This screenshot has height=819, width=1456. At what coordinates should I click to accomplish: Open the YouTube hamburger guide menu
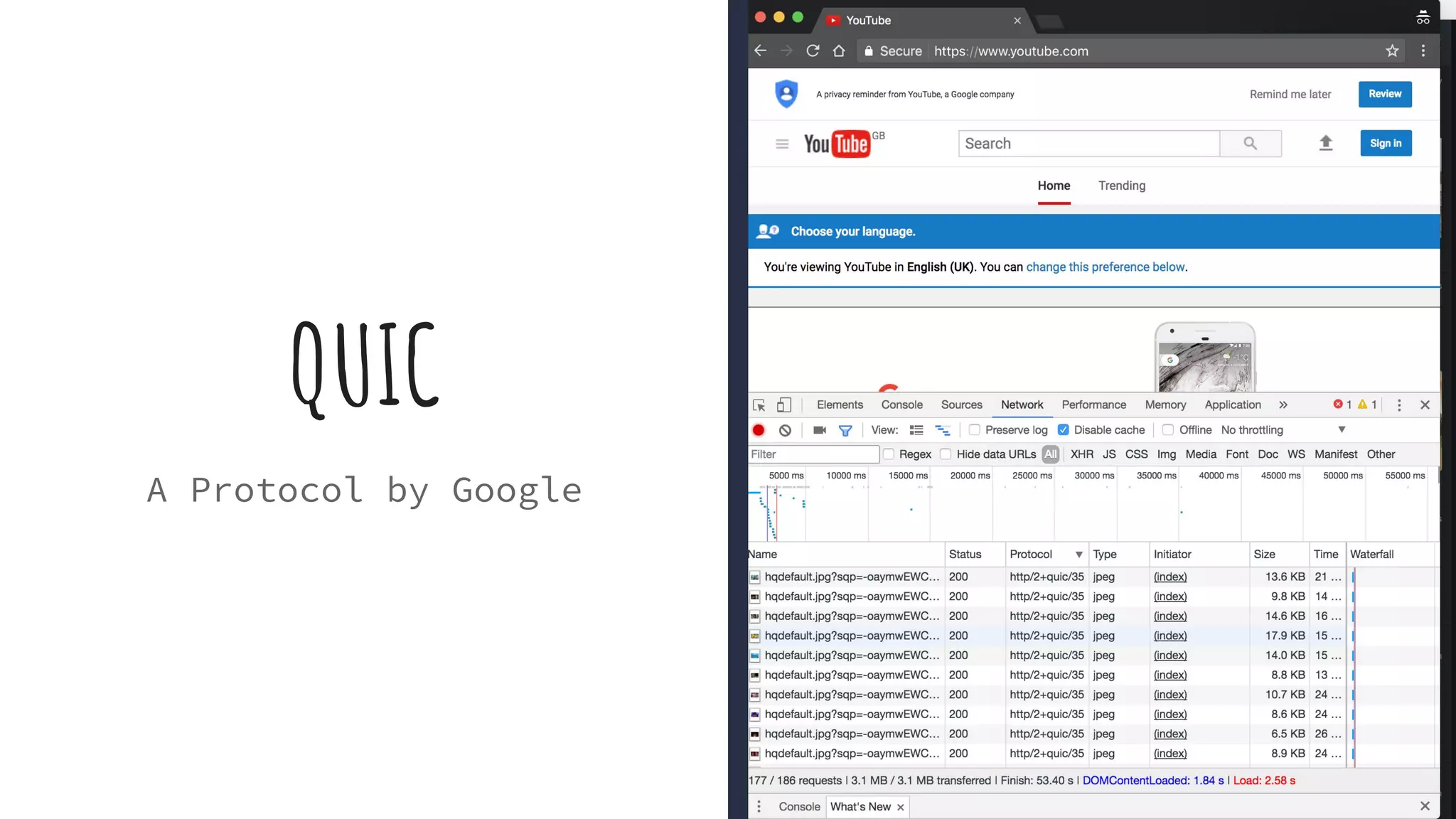(782, 144)
